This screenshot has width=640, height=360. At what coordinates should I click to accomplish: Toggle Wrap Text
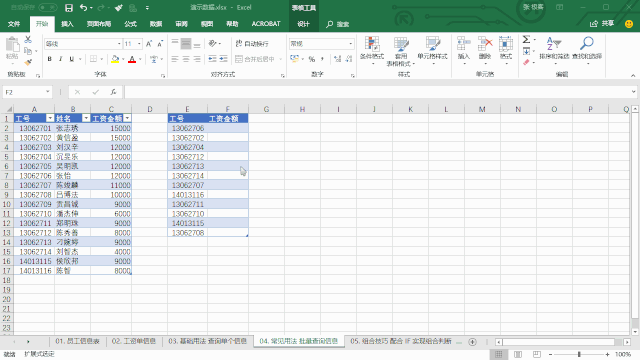[x=252, y=44]
